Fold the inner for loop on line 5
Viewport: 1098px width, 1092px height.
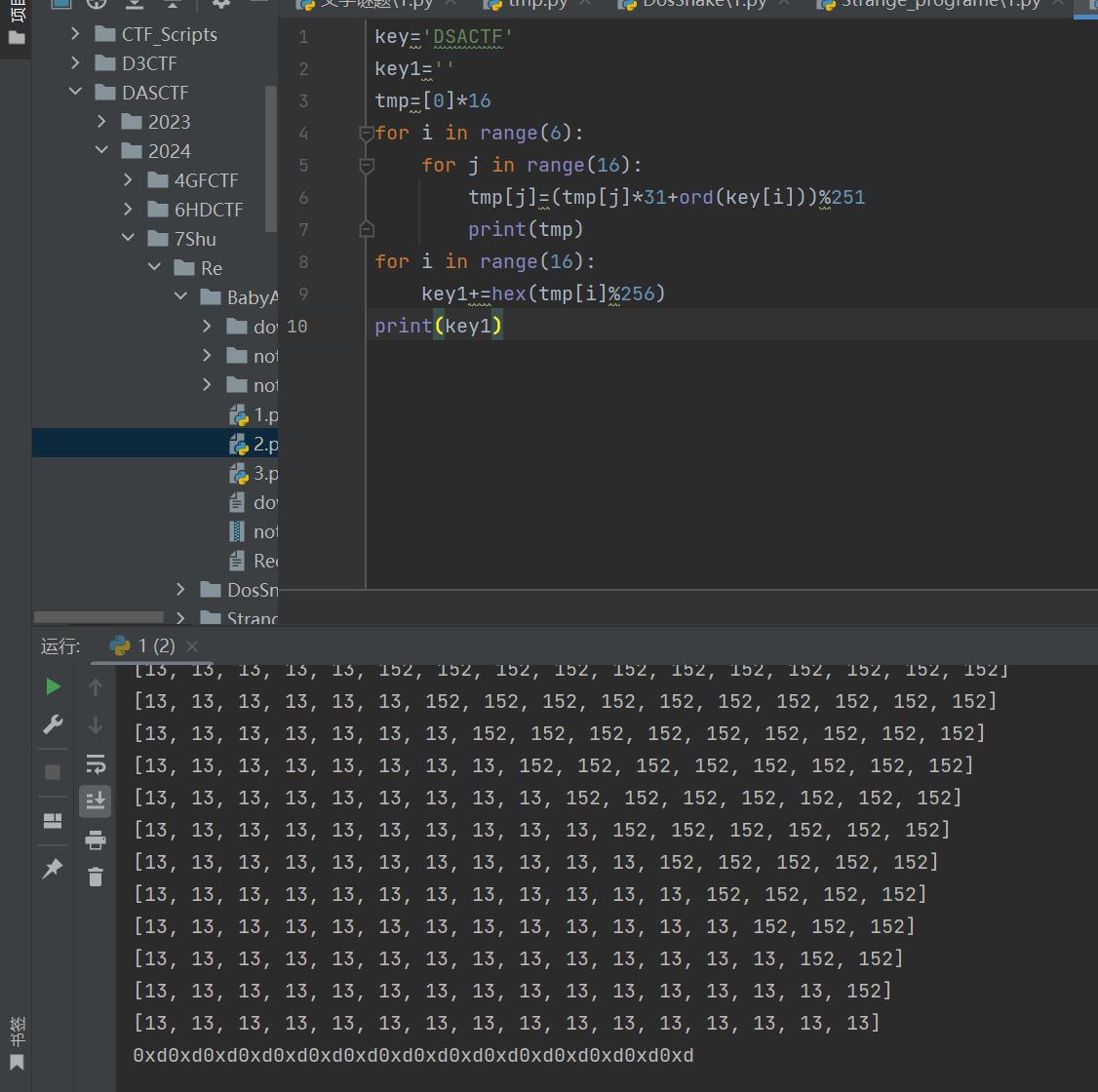pyautogui.click(x=367, y=165)
